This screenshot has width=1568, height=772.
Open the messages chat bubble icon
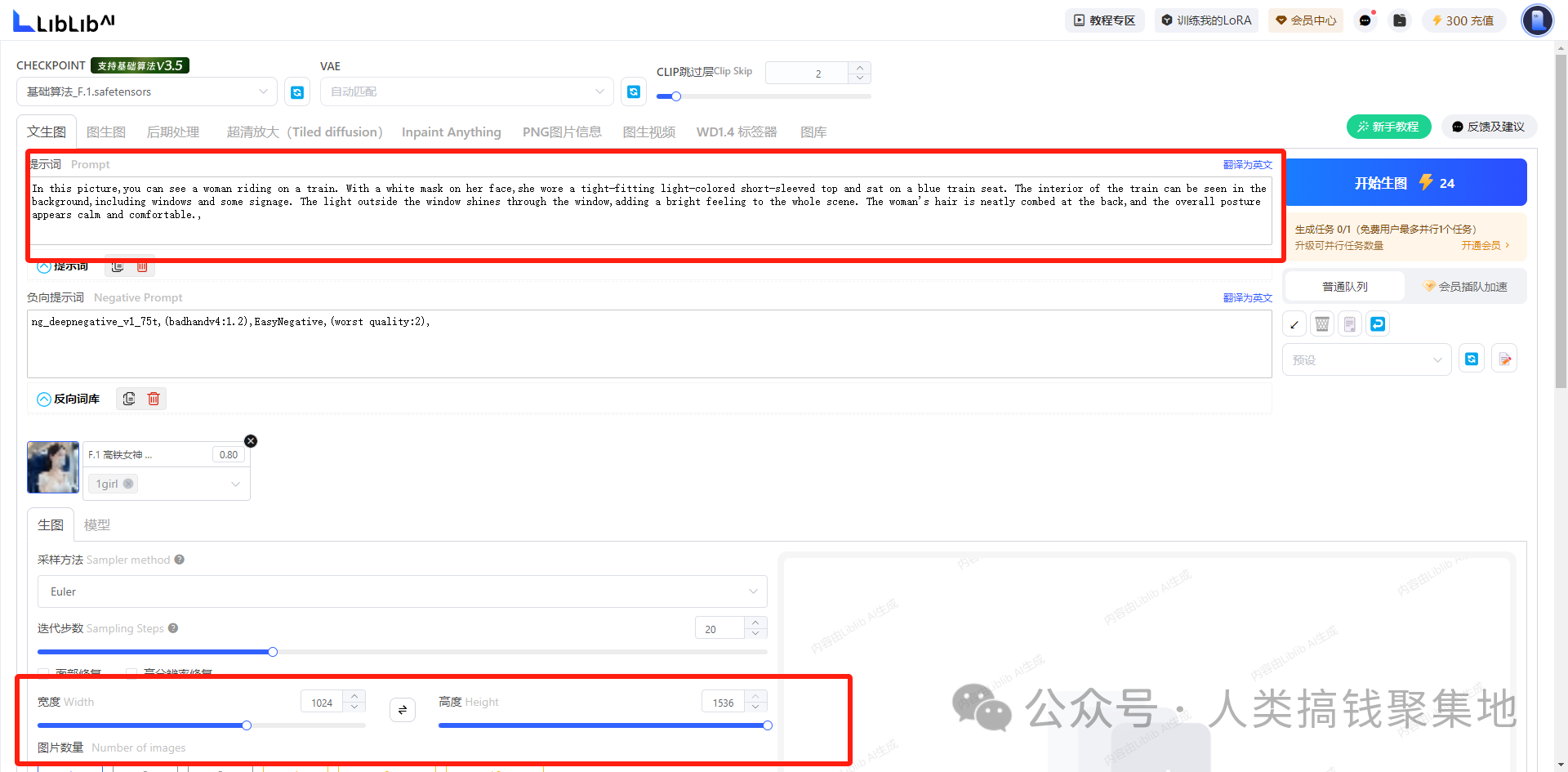(x=1365, y=20)
